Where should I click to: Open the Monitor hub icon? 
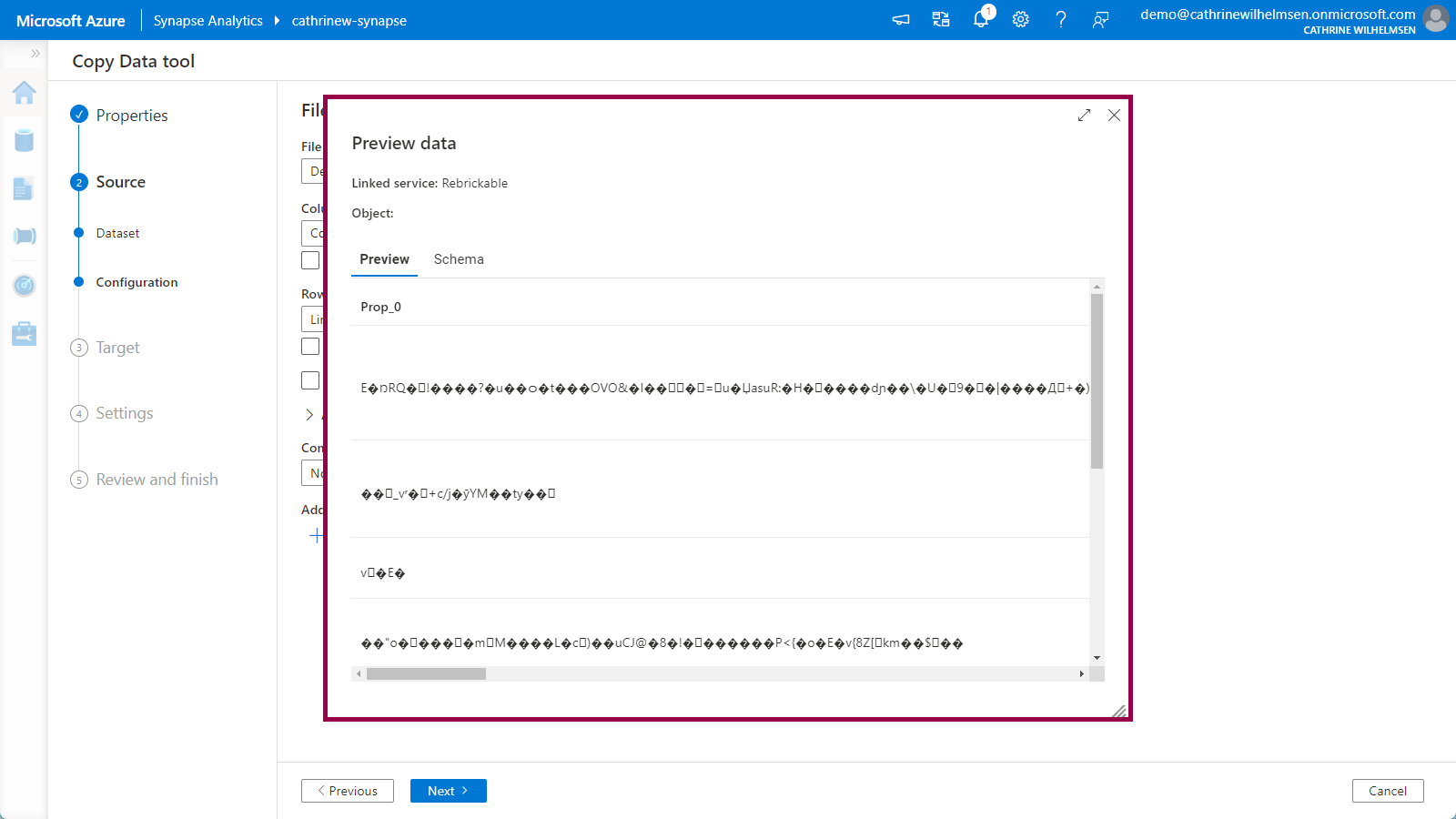25,285
